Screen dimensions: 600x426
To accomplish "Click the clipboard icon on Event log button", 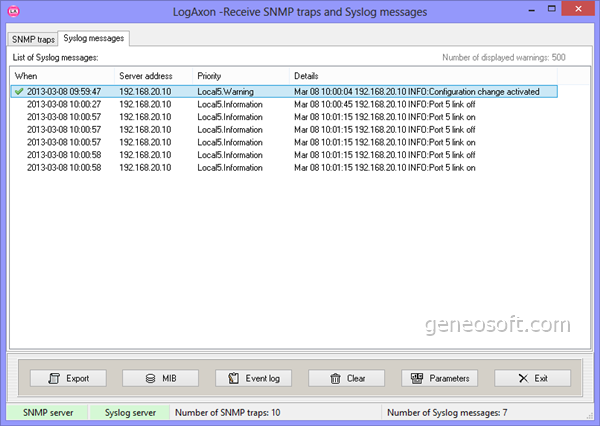I will click(233, 378).
